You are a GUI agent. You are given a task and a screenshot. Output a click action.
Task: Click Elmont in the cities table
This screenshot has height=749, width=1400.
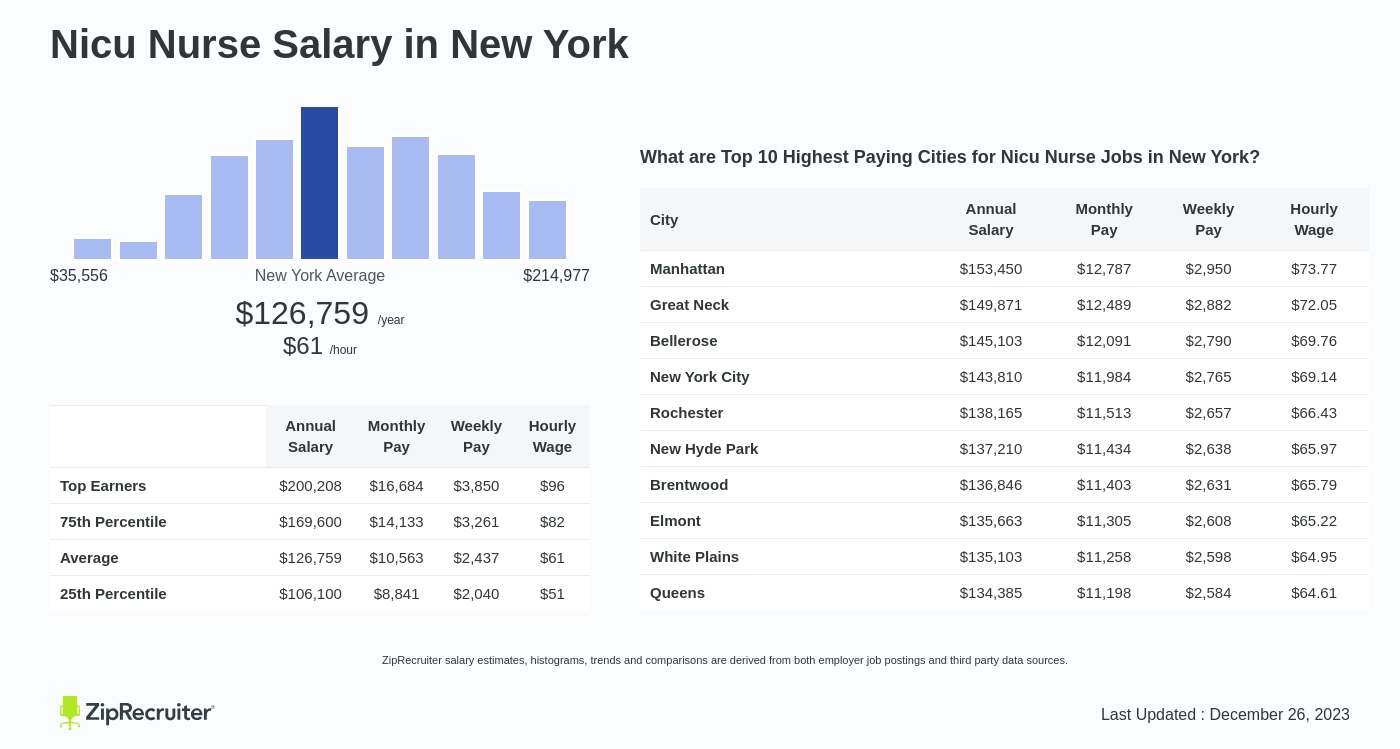(x=675, y=520)
